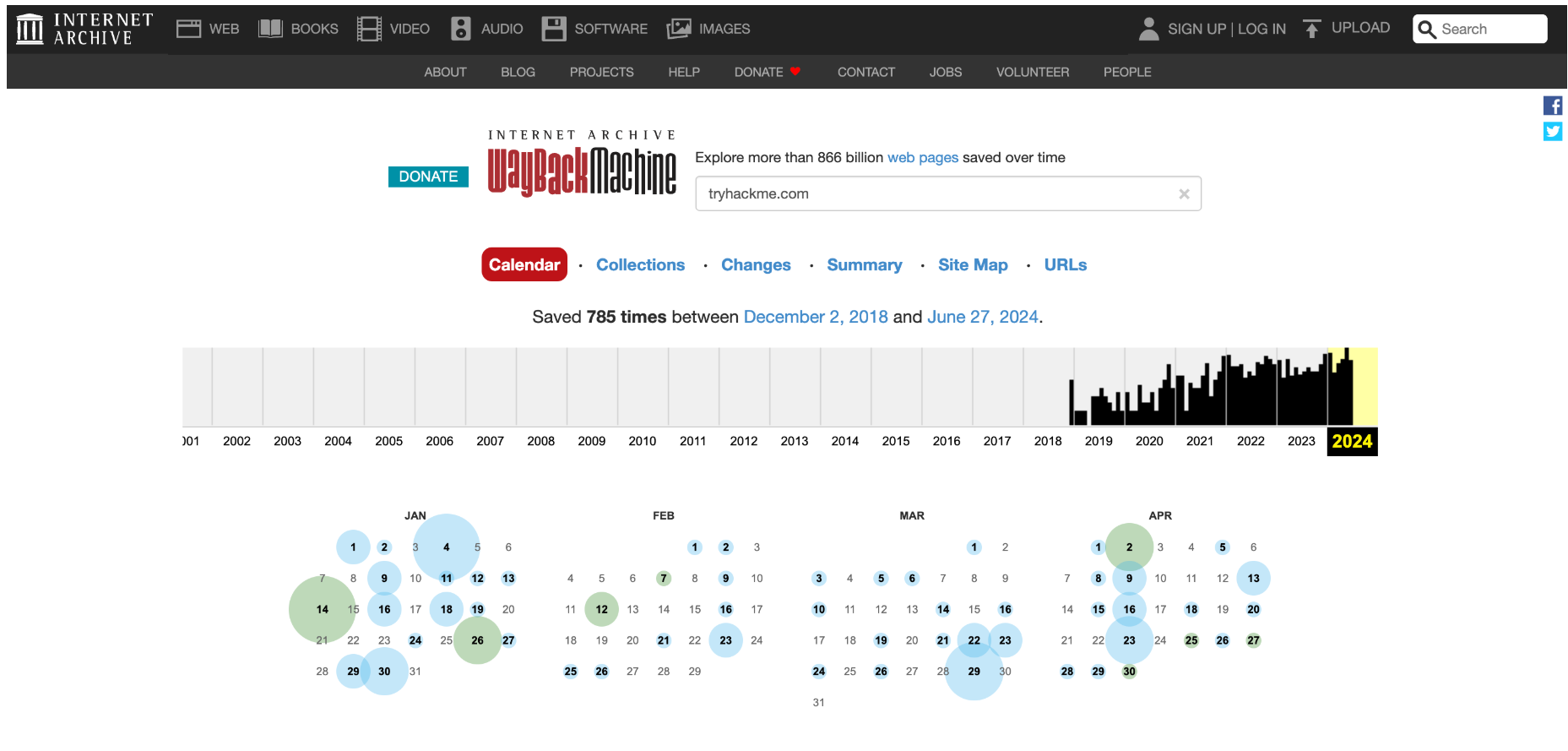
Task: Click the magnifier search icon
Action: [1427, 30]
